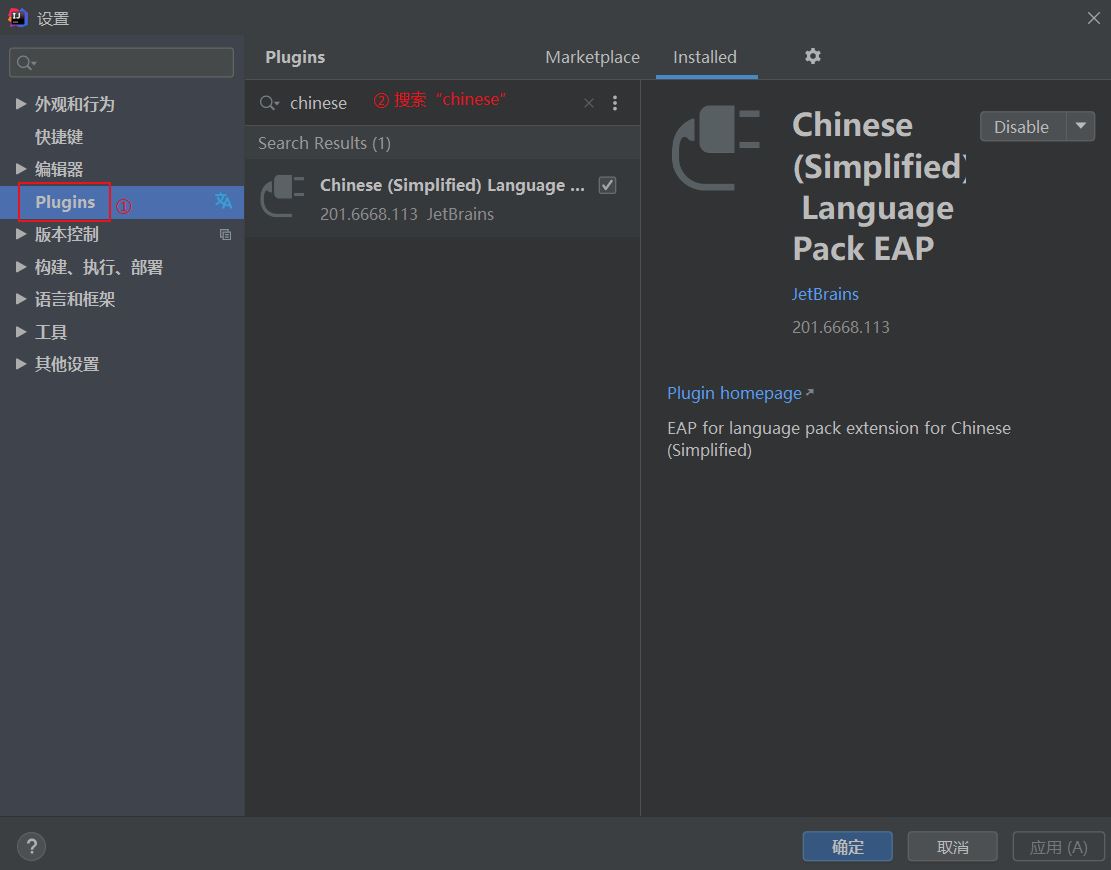Expand the 语言和框架 tree node
This screenshot has width=1111, height=870.
21,299
